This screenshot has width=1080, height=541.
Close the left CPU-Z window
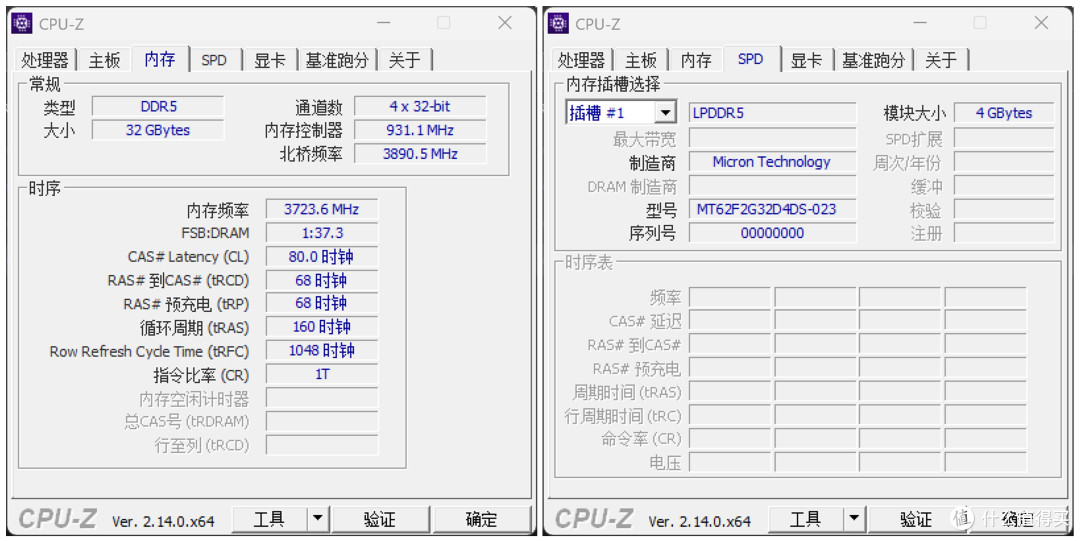505,23
